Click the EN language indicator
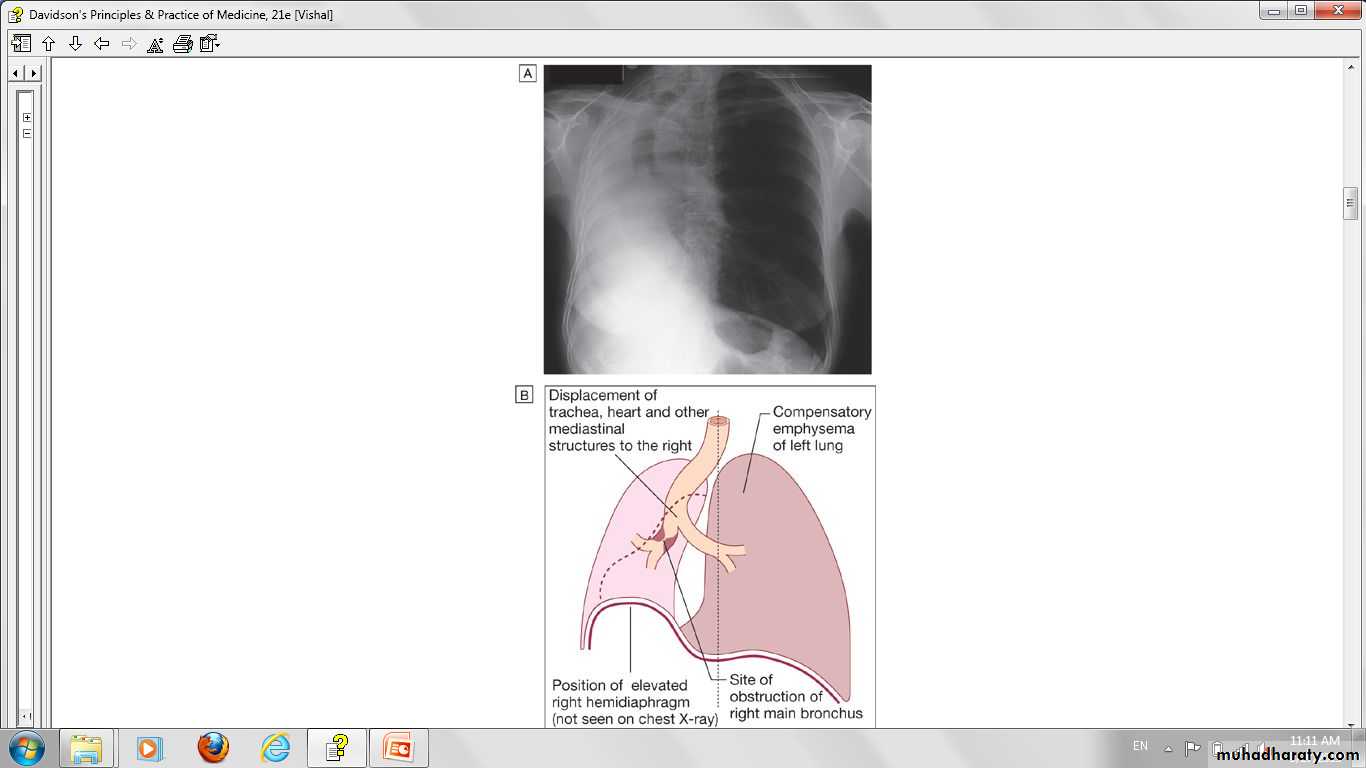Screen dimensions: 1366x768 click(x=1140, y=746)
